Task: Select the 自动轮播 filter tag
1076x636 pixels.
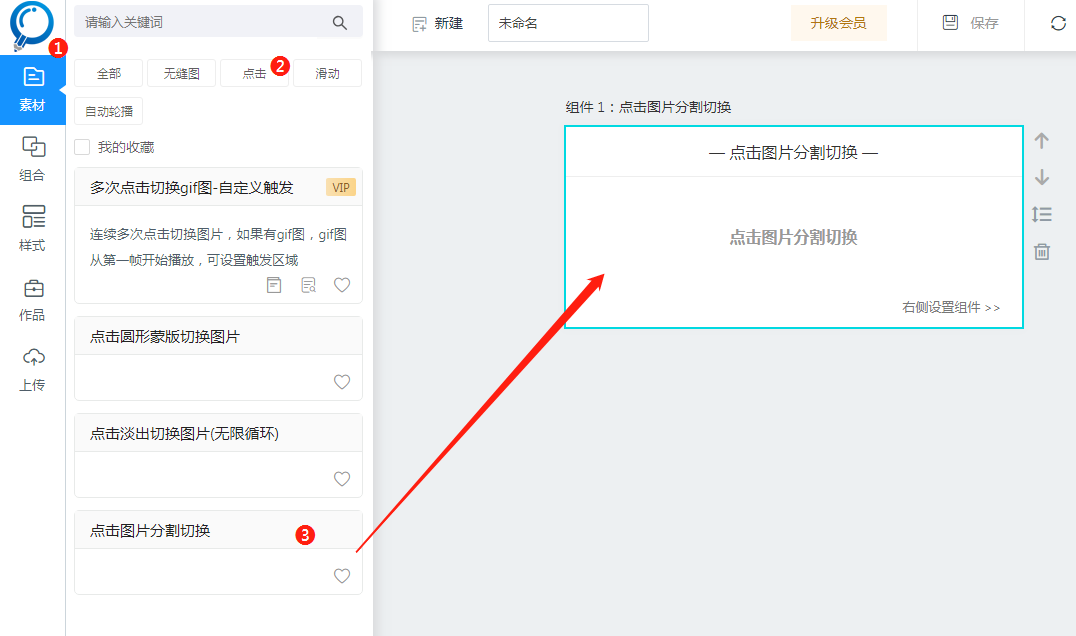Action: (x=108, y=111)
